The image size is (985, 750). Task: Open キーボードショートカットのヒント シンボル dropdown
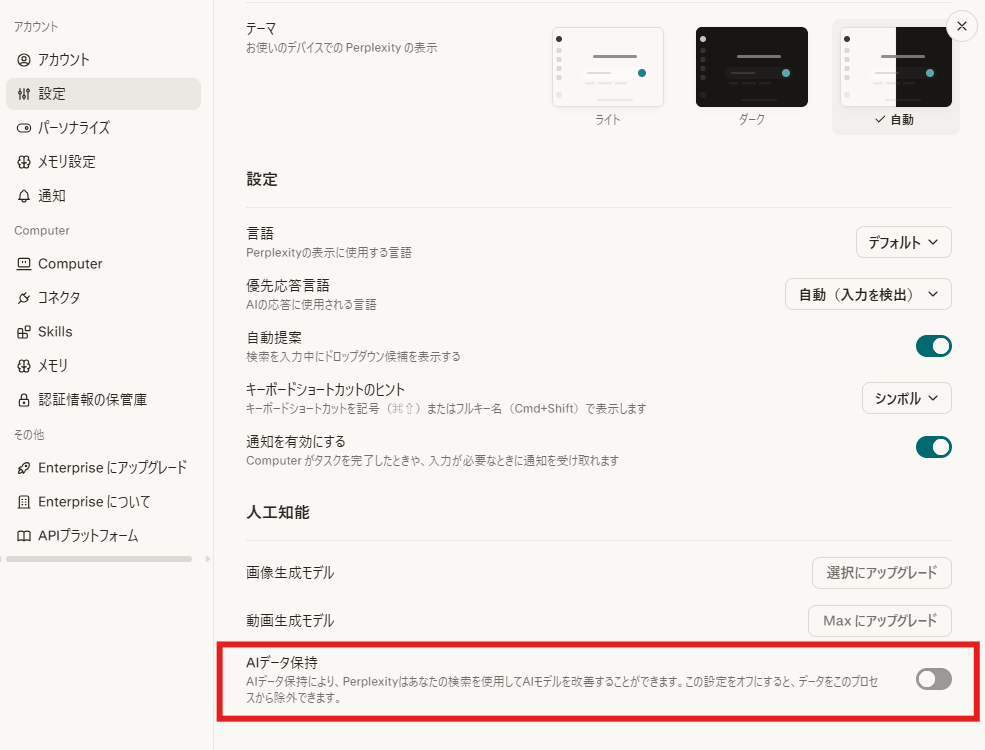[x=906, y=398]
